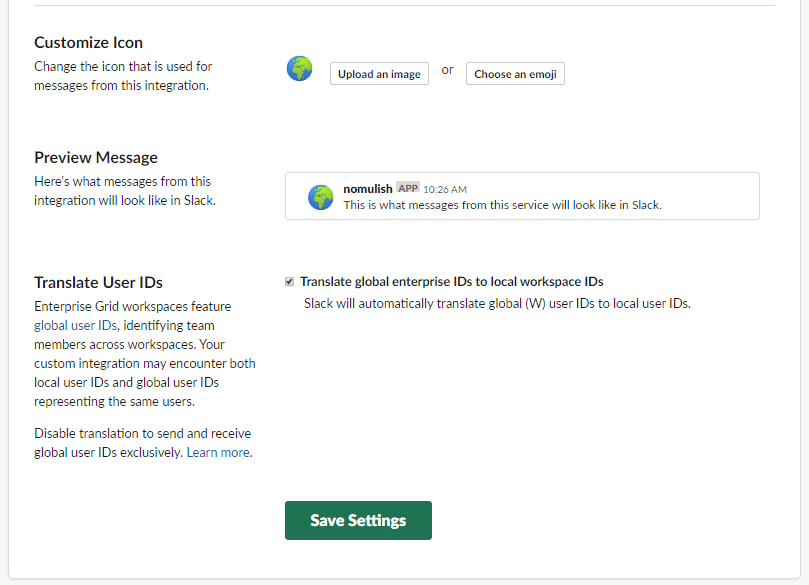809x585 pixels.
Task: Click the 'Translate global enterprise IDs to local workspace IDs' label
Action: (x=451, y=282)
